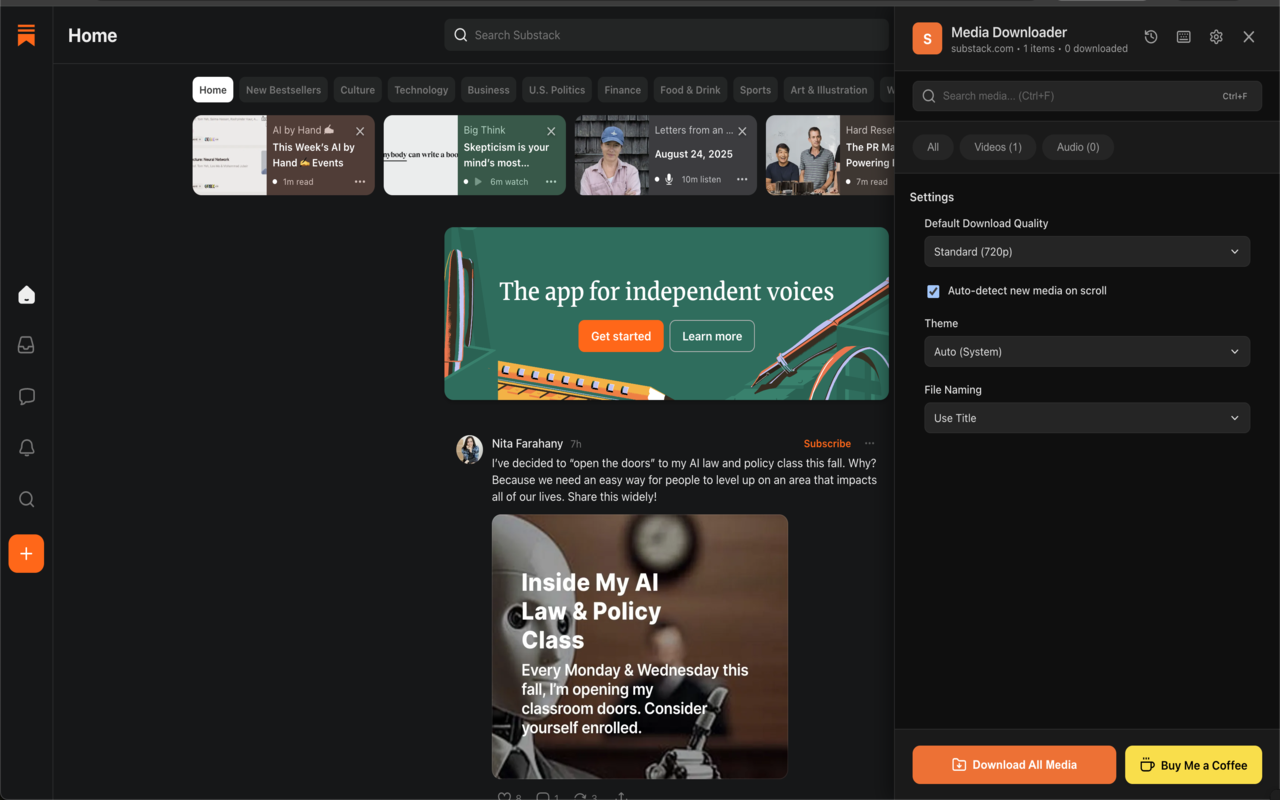The height and width of the screenshot is (800, 1280).
Task: Filter media by Videos (1)
Action: (x=998, y=147)
